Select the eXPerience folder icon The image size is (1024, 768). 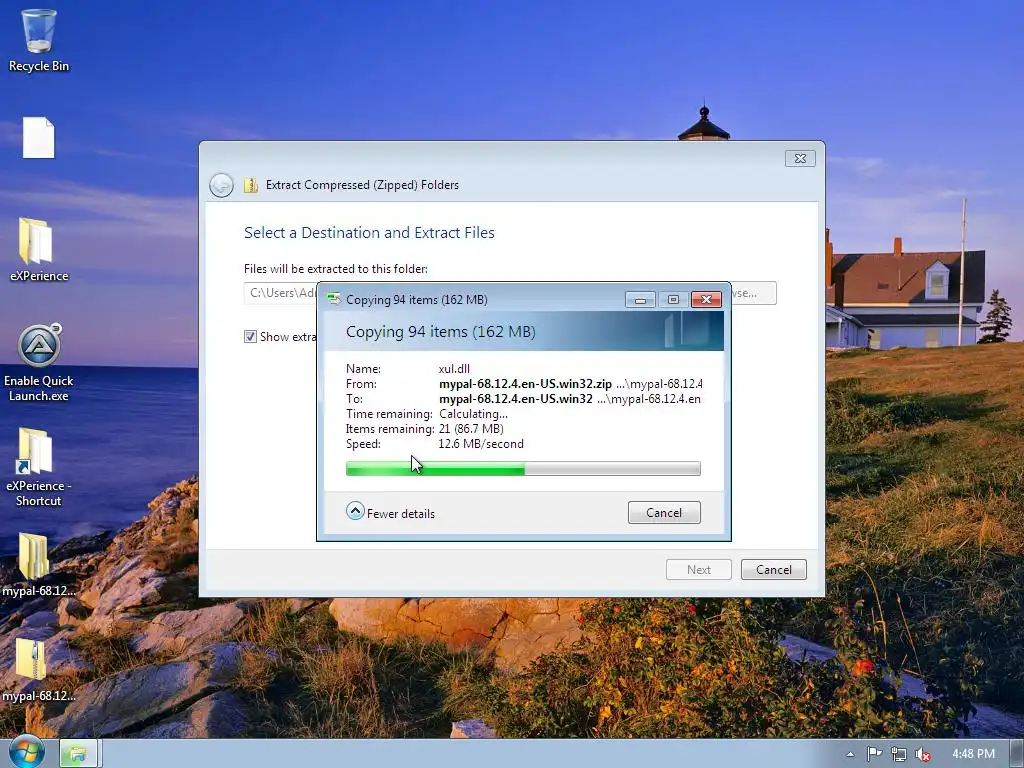pos(39,249)
